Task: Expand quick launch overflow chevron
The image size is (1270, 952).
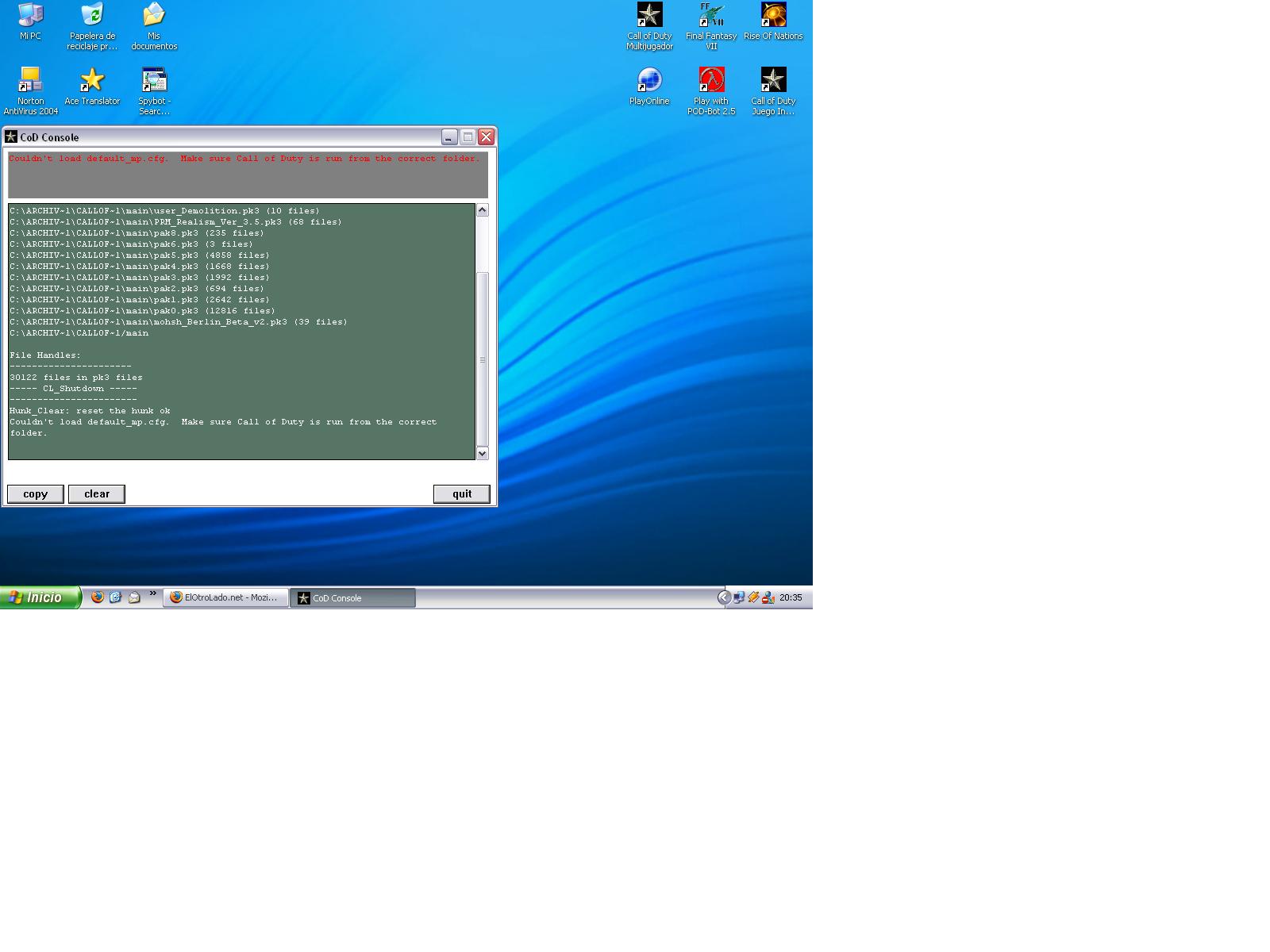Action: click(x=152, y=593)
